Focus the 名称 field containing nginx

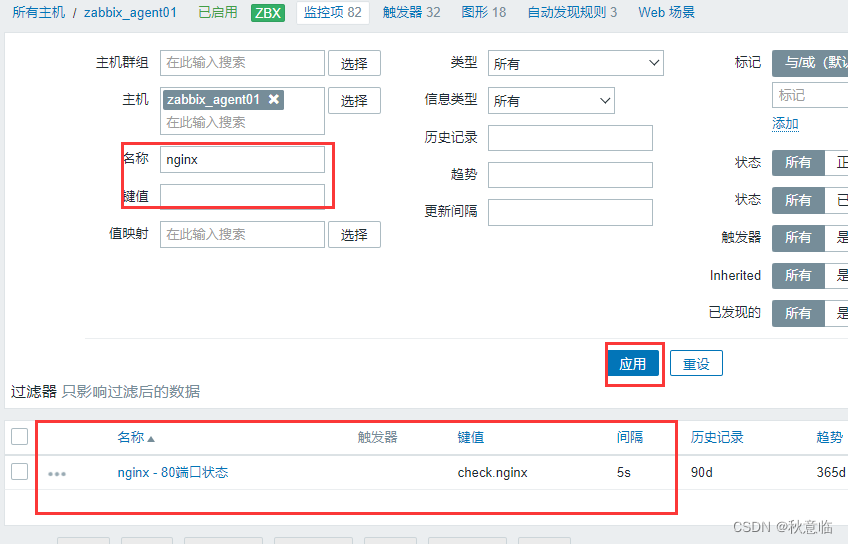tap(242, 160)
